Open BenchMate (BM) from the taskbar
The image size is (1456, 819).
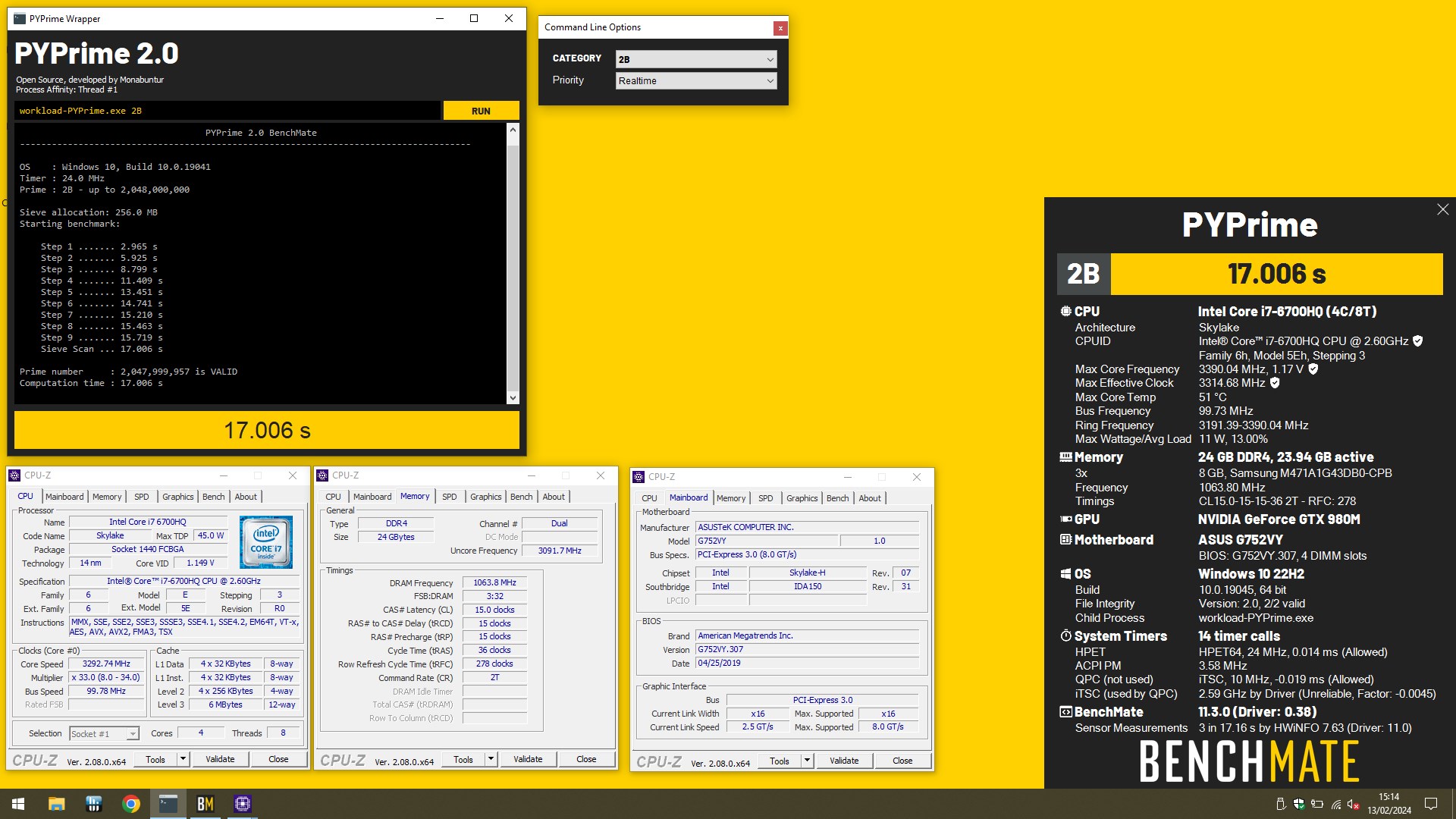[205, 804]
